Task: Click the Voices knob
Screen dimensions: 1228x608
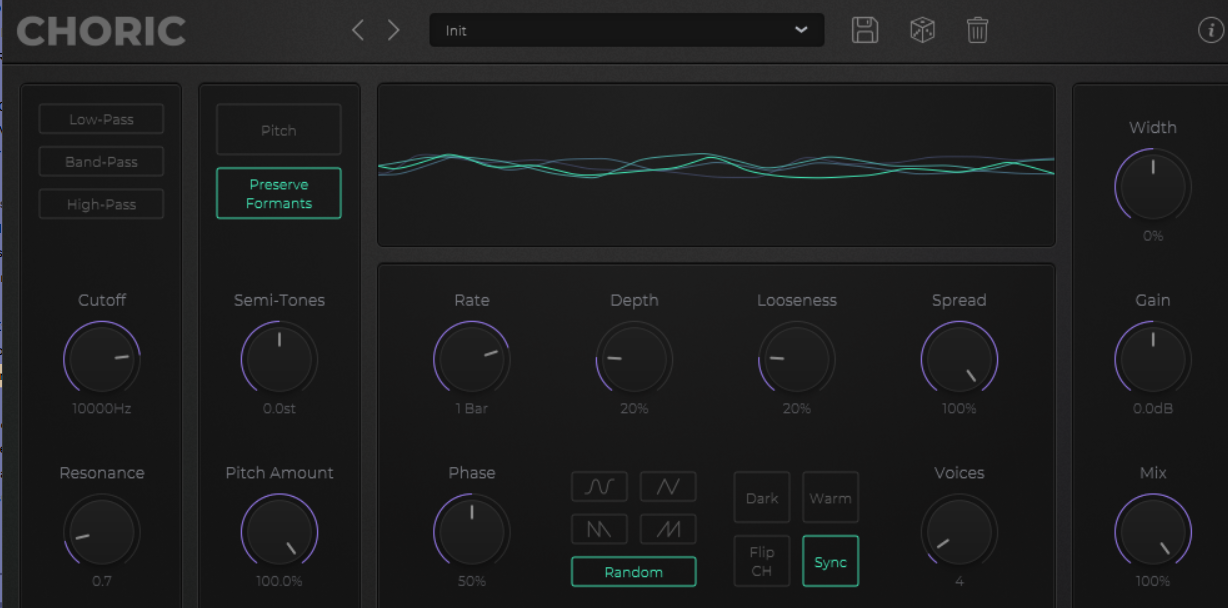Action: coord(959,531)
